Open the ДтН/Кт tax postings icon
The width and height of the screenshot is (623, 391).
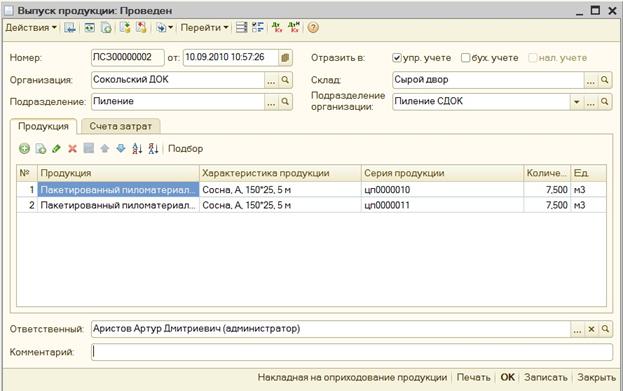pyautogui.click(x=294, y=28)
